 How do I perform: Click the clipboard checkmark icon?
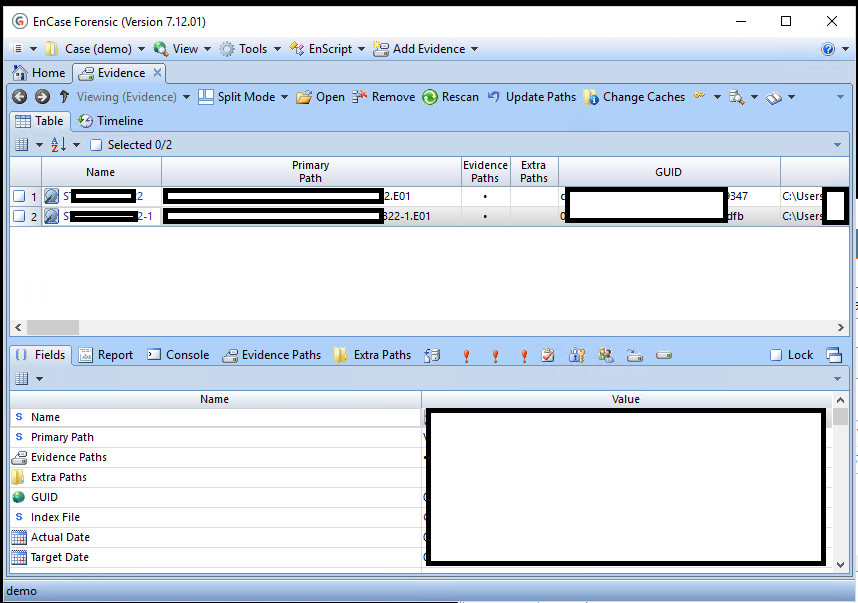tap(548, 356)
